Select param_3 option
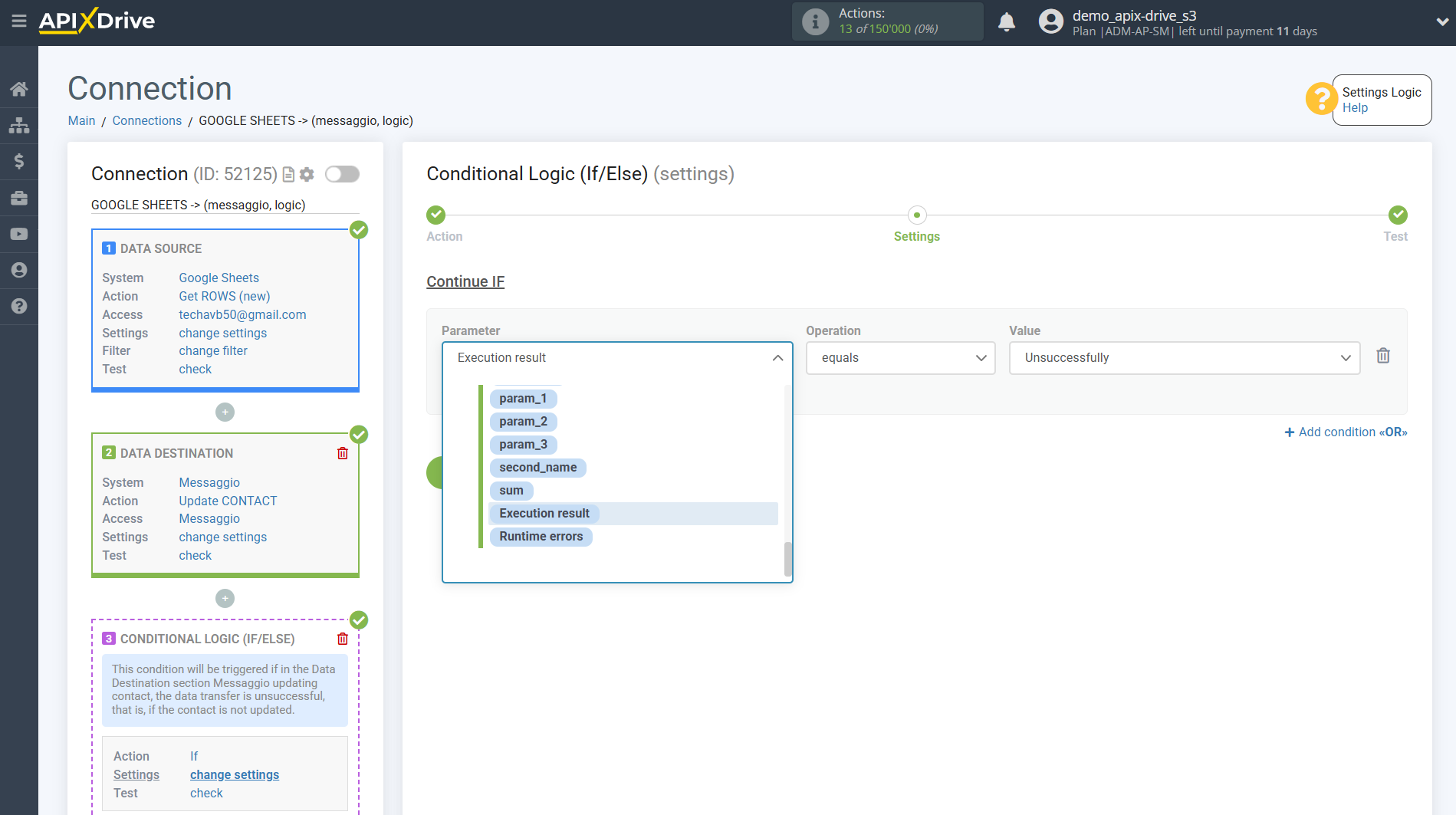The height and width of the screenshot is (815, 1456). tap(524, 445)
